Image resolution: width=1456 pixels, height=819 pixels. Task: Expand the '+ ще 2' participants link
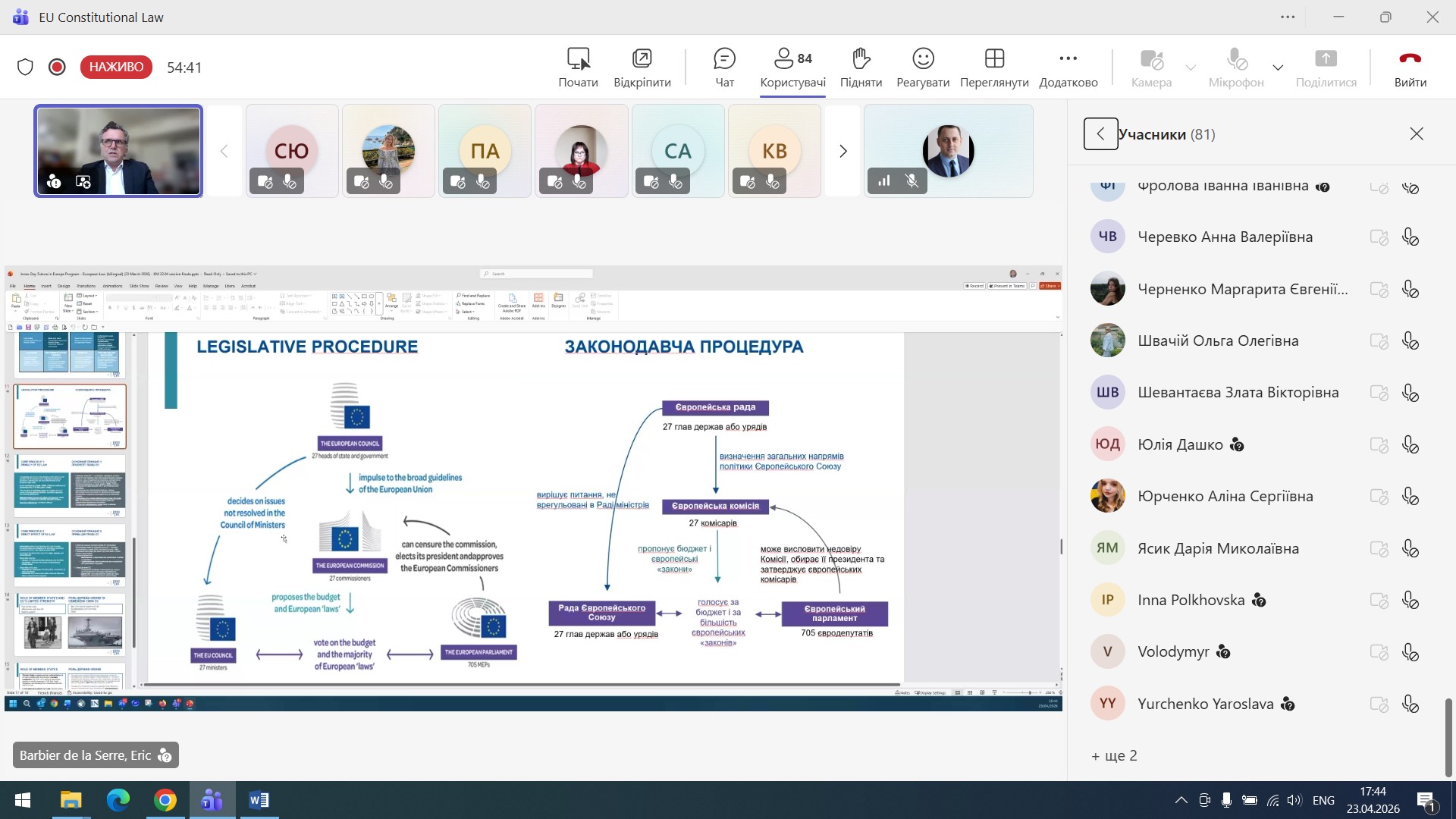click(1114, 755)
